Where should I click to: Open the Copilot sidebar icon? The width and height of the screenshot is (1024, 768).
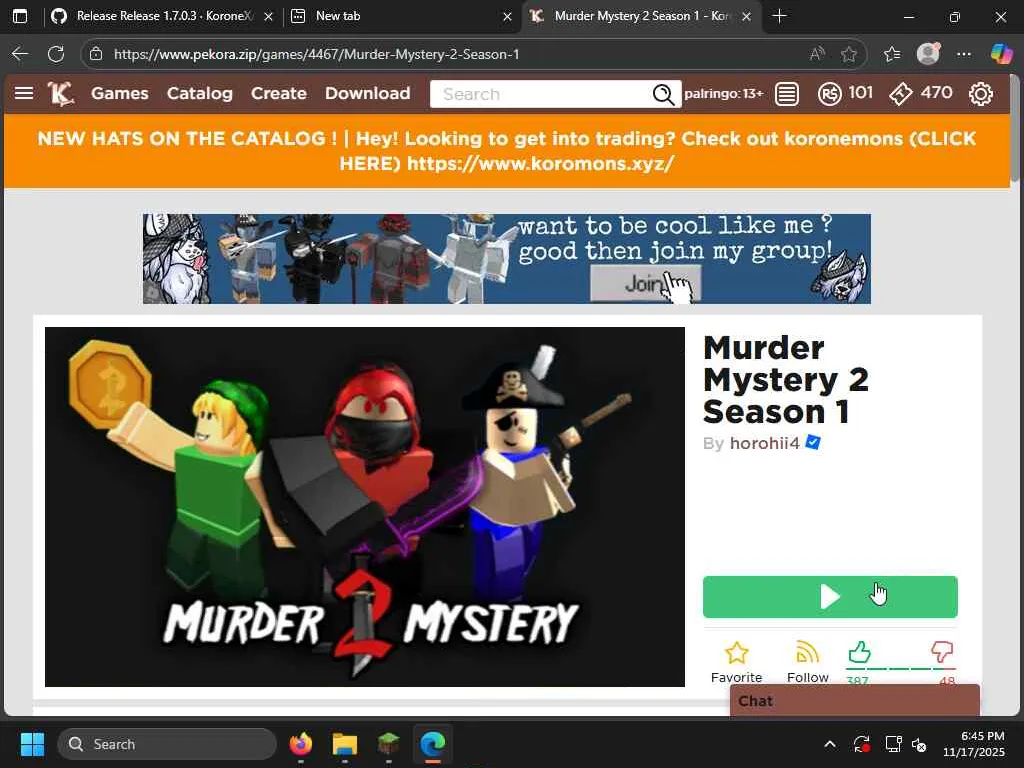click(1001, 54)
